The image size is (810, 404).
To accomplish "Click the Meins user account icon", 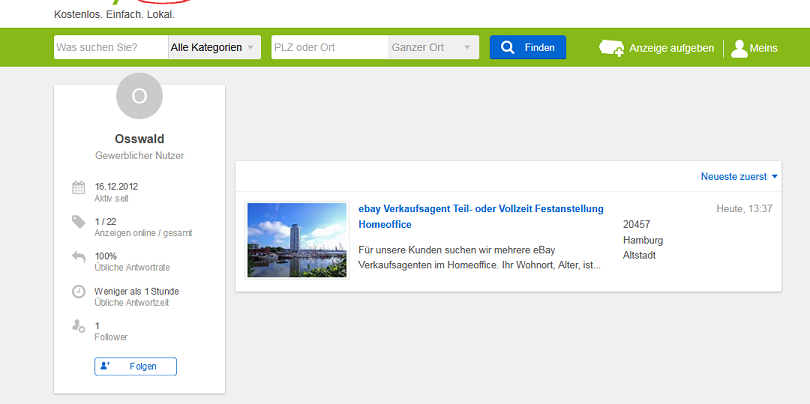I will pyautogui.click(x=739, y=48).
